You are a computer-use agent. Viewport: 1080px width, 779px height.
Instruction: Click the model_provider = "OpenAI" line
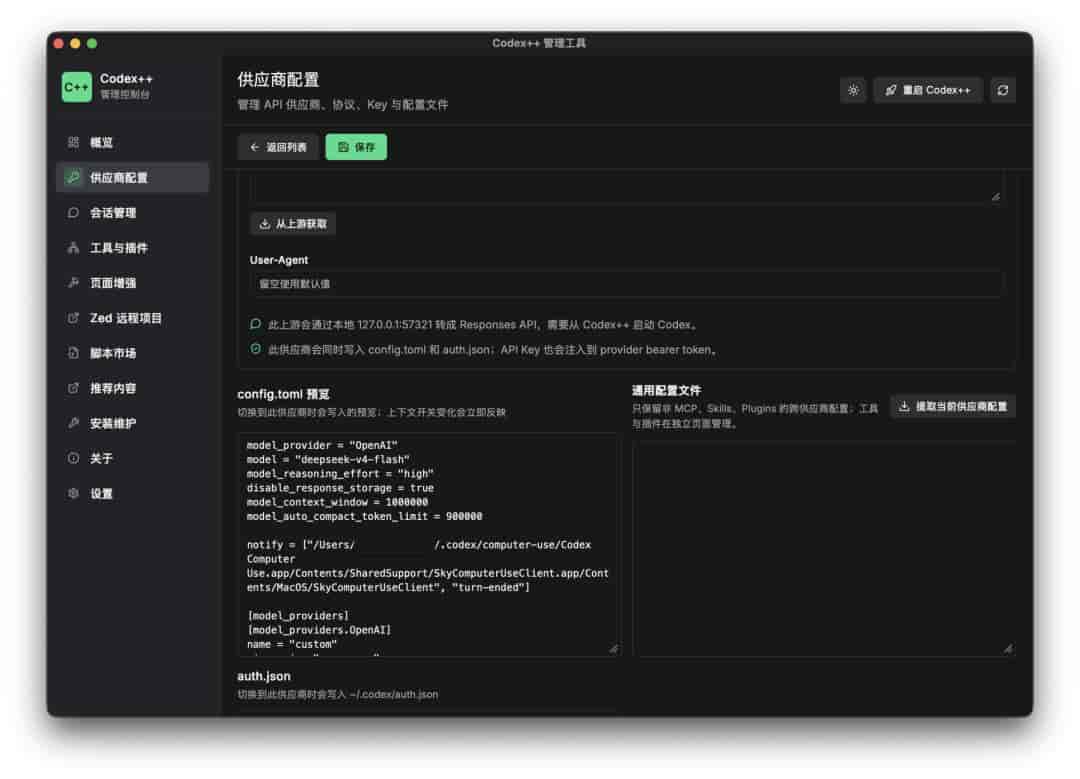coord(322,446)
